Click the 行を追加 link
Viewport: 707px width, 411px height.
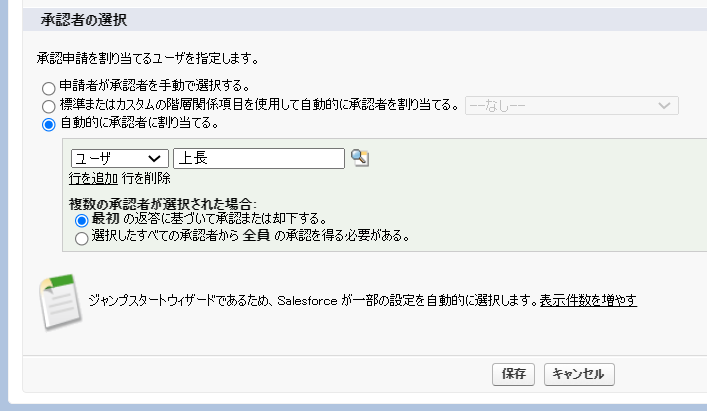[x=93, y=178]
